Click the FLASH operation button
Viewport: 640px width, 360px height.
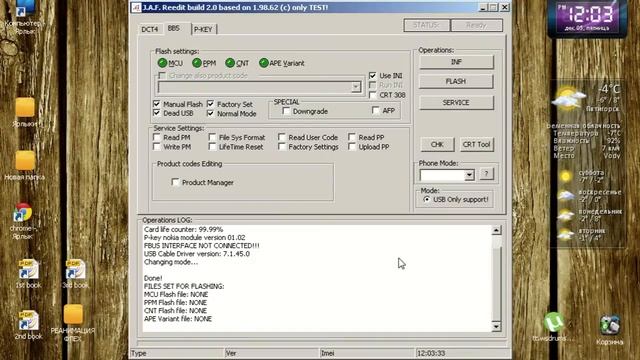coord(456,81)
